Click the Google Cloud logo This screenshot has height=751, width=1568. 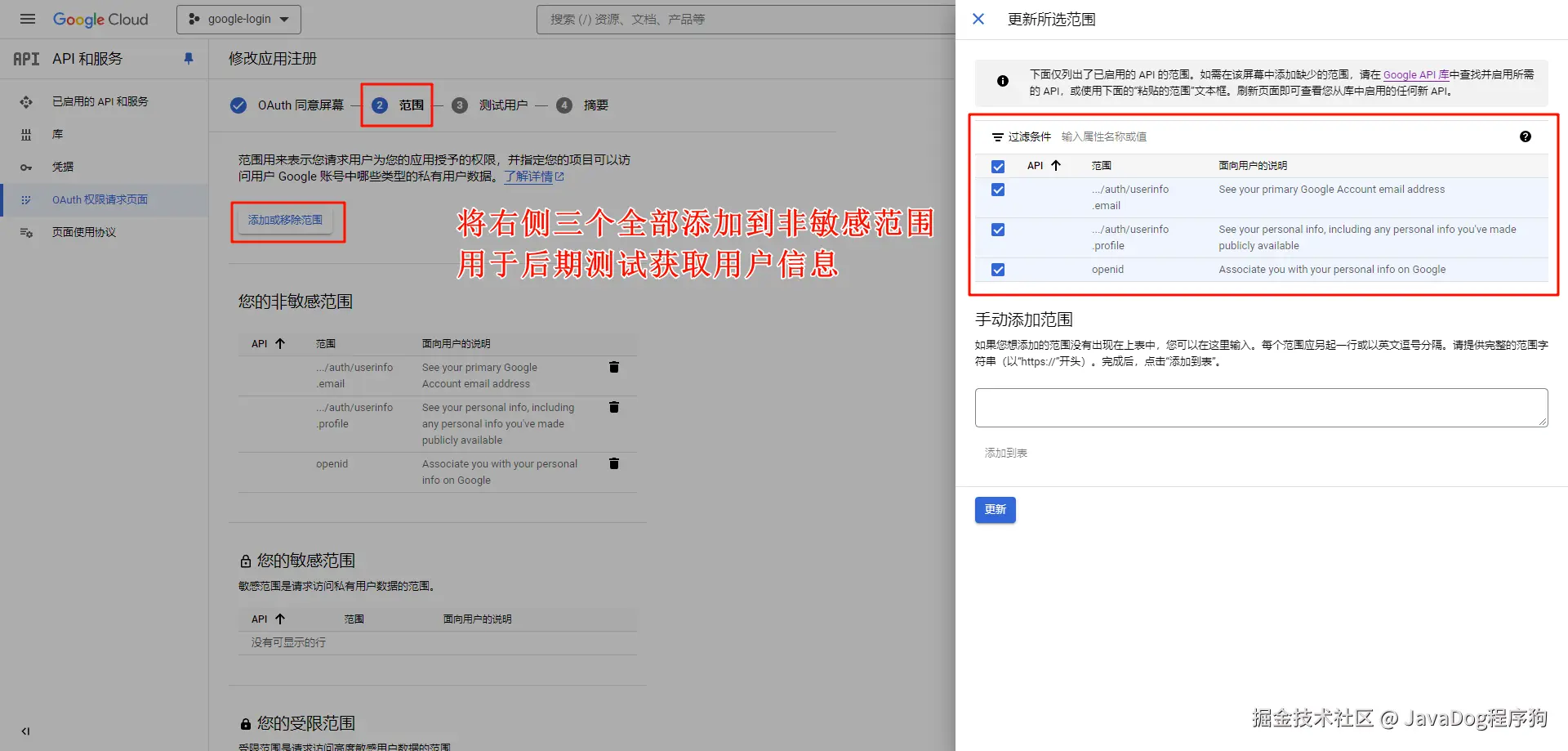pos(100,19)
